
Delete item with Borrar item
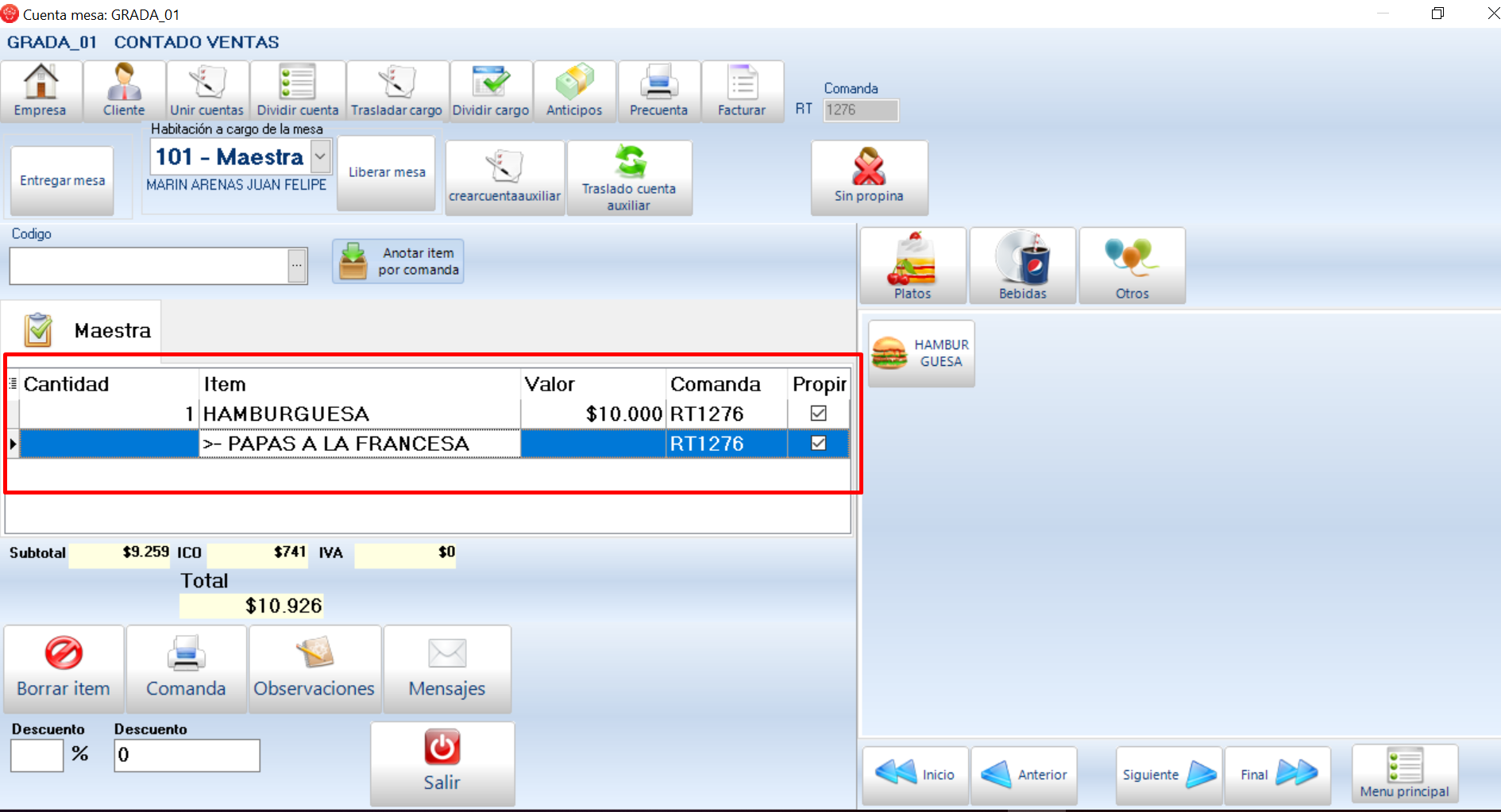tap(64, 668)
